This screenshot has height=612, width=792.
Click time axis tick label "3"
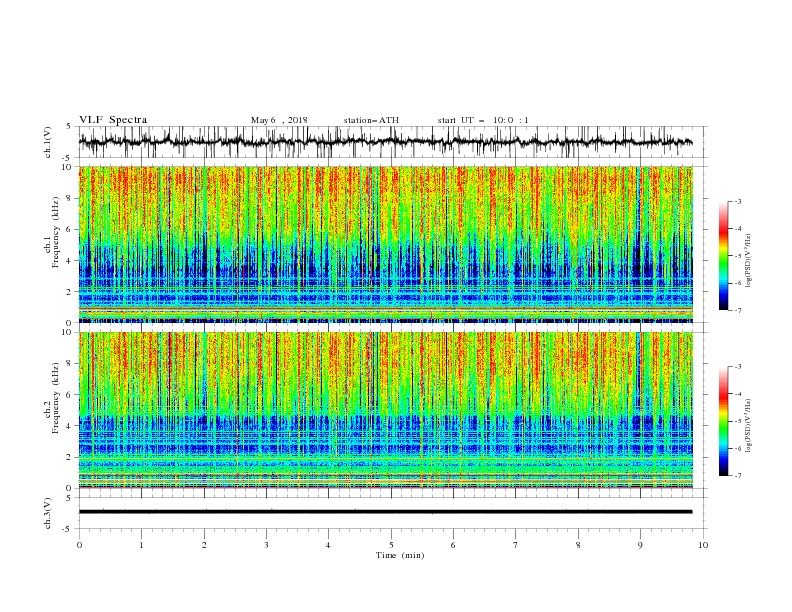pyautogui.click(x=266, y=545)
